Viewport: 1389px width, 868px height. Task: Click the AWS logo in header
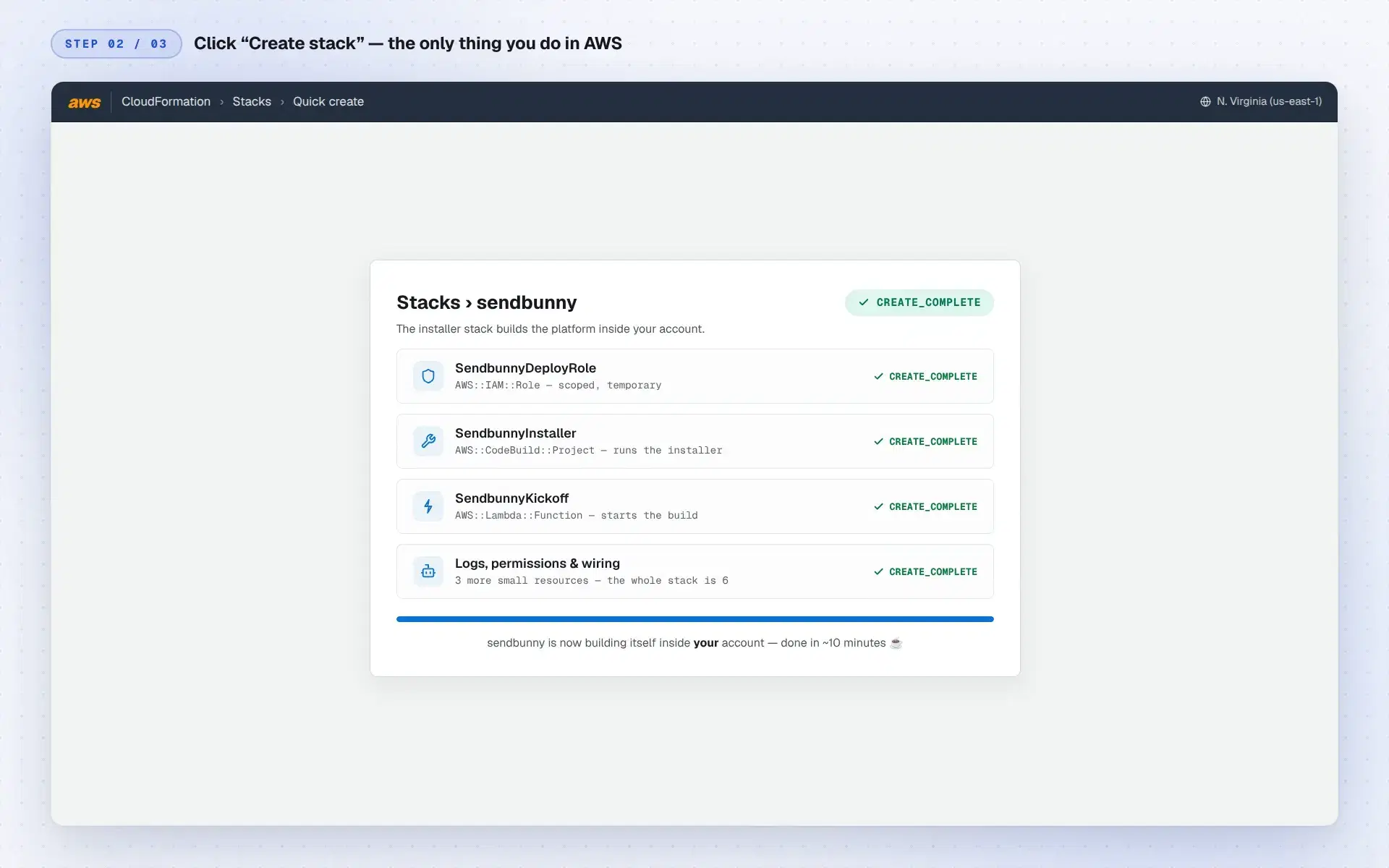coord(84,102)
